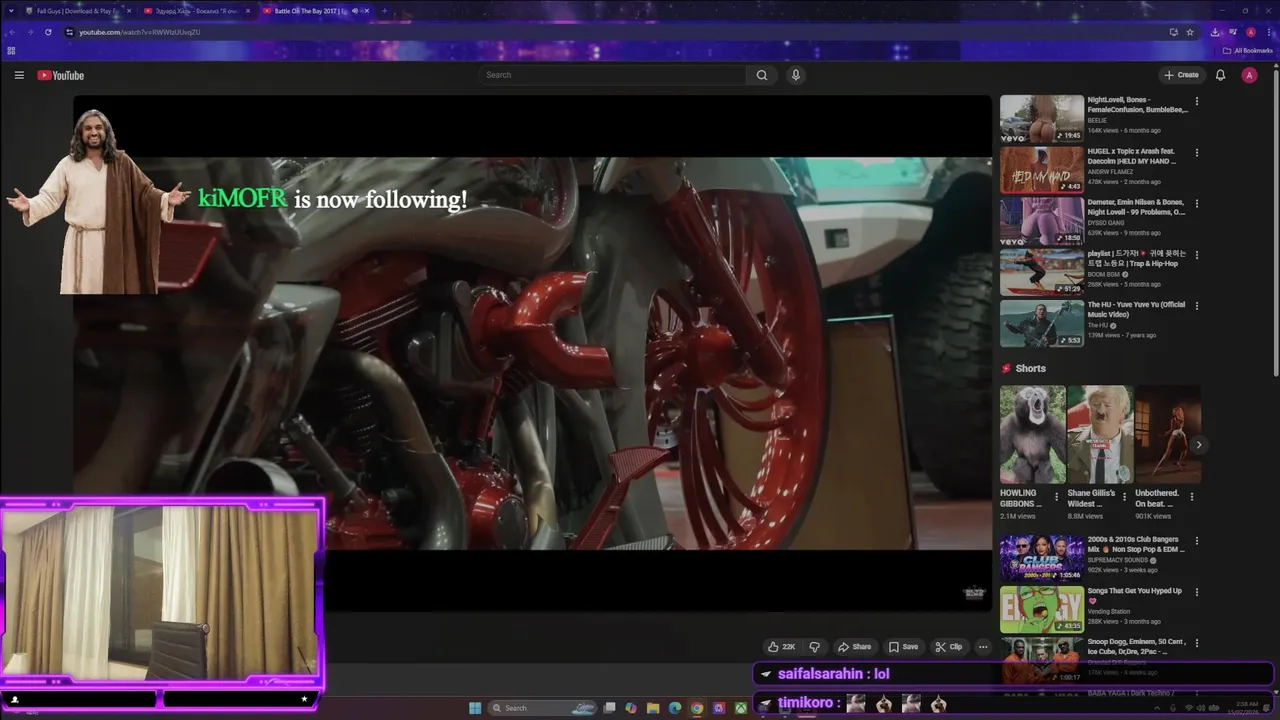The width and height of the screenshot is (1280, 720).
Task: Open options menu for 2000s & 2010s Club Bangers
Action: tap(1197, 541)
